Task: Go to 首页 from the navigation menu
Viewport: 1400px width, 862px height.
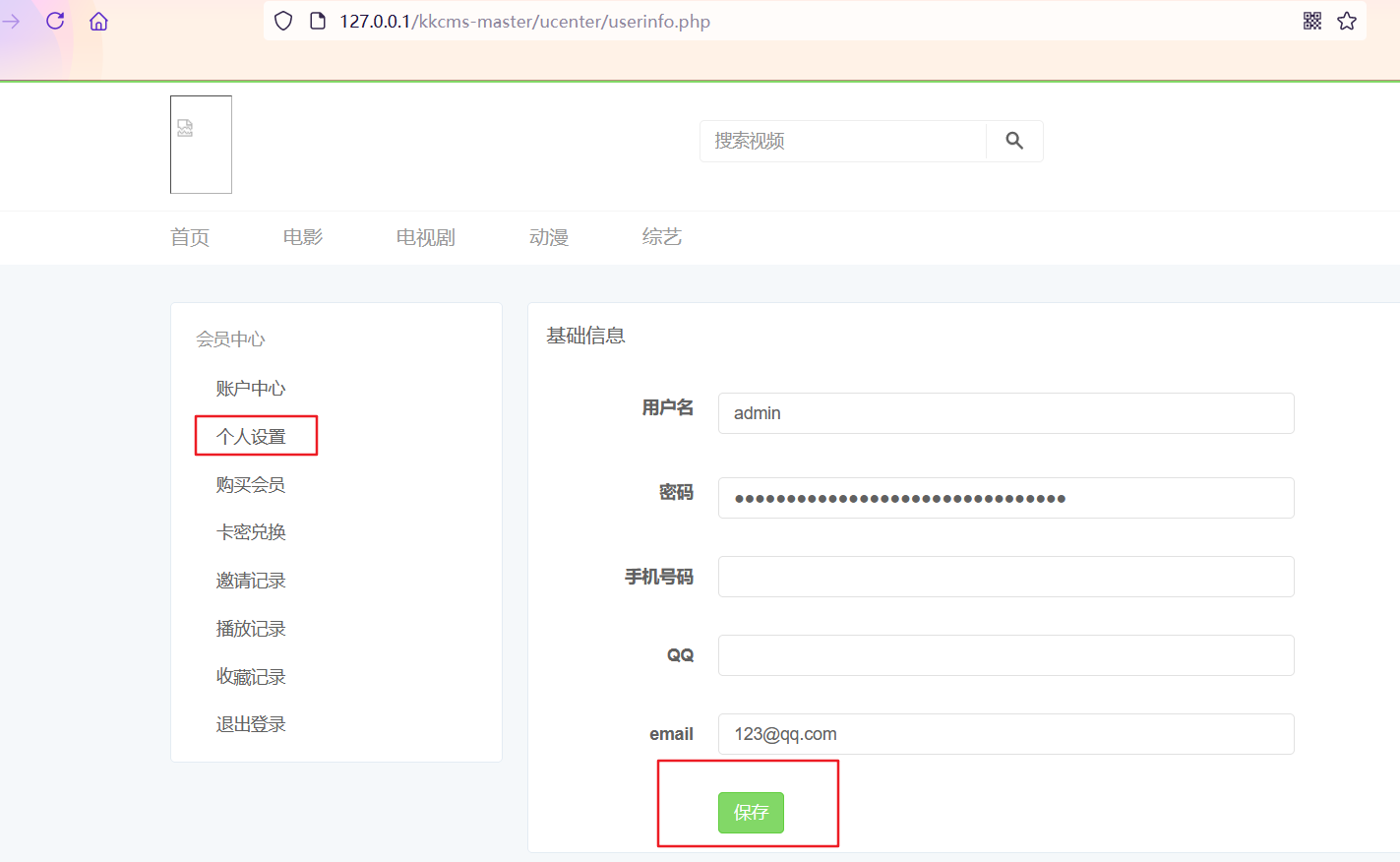Action: click(190, 237)
